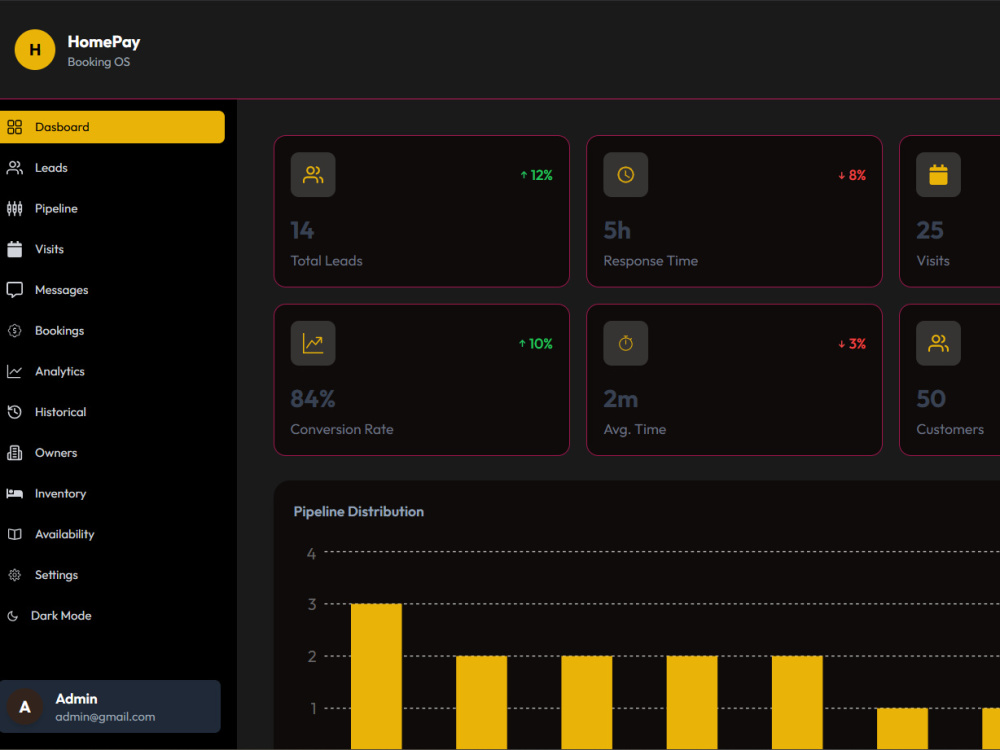Image resolution: width=1000 pixels, height=750 pixels.
Task: Click the Admin avatar circle
Action: [x=25, y=707]
